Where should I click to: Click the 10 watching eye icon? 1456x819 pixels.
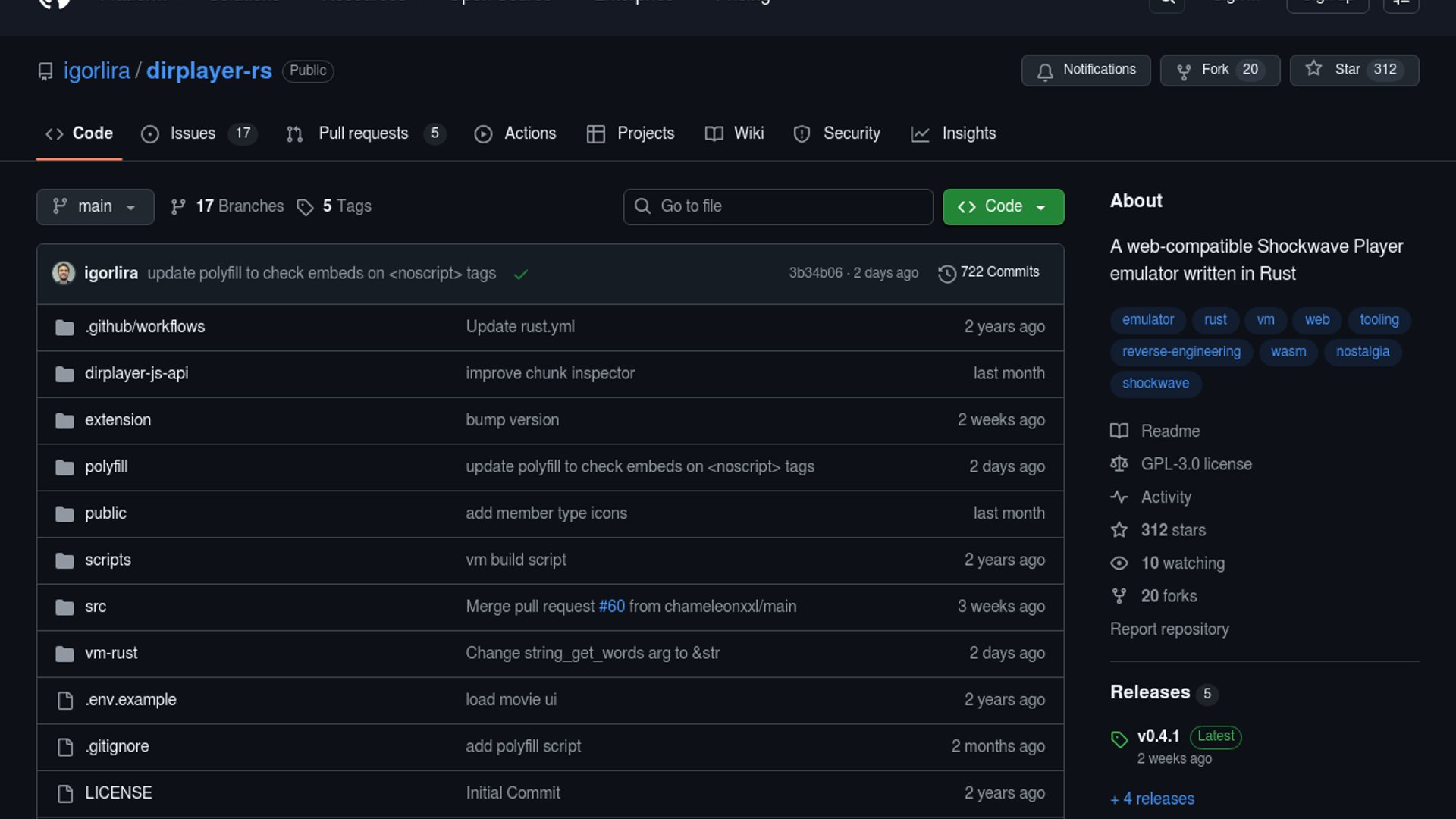pyautogui.click(x=1119, y=563)
